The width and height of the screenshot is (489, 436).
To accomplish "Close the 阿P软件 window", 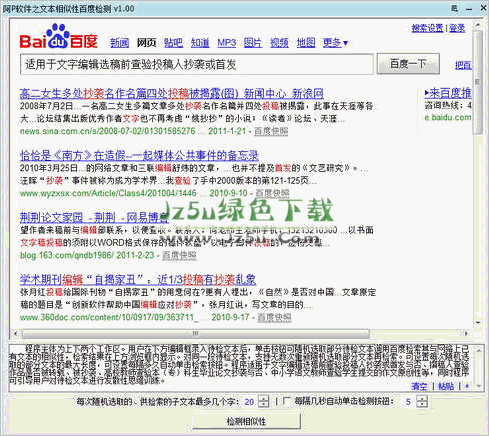I will coord(483,8).
